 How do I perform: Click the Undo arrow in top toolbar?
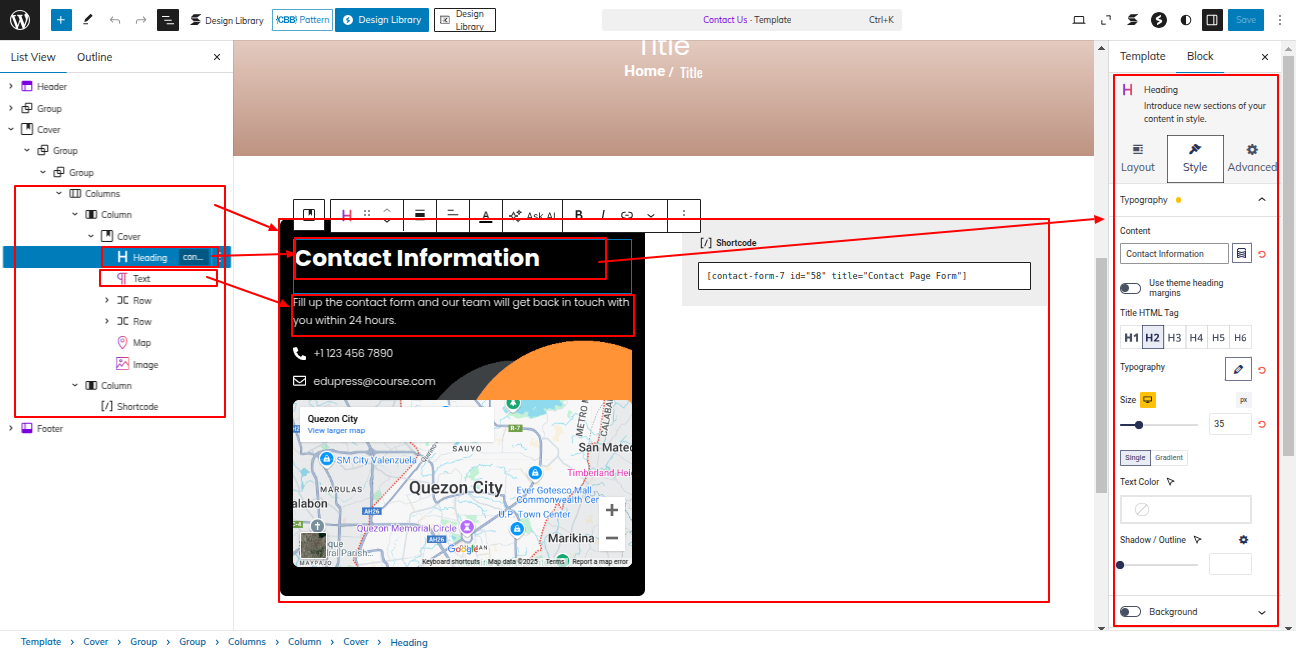tap(114, 20)
